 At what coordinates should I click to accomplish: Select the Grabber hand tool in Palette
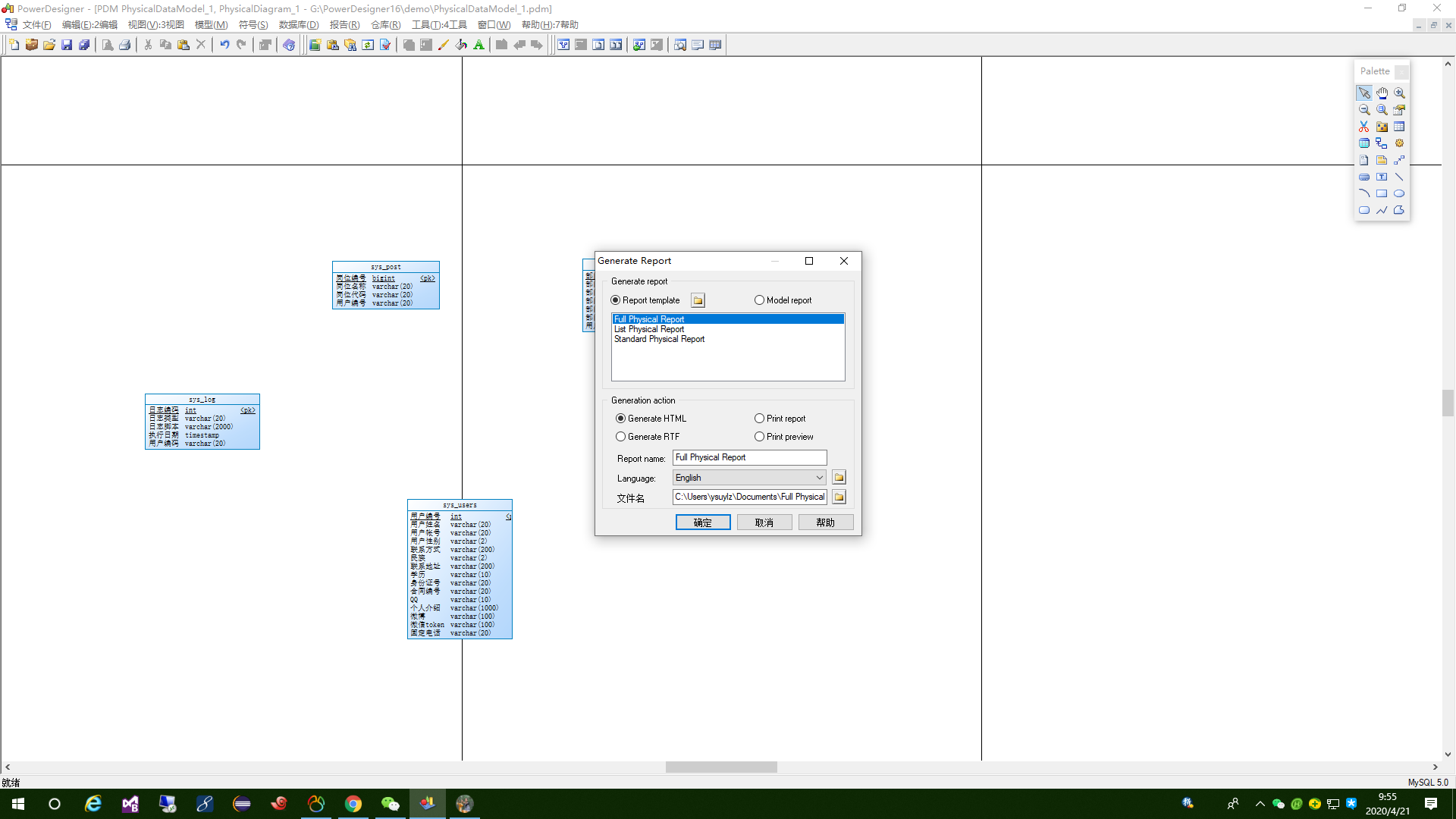click(1382, 93)
